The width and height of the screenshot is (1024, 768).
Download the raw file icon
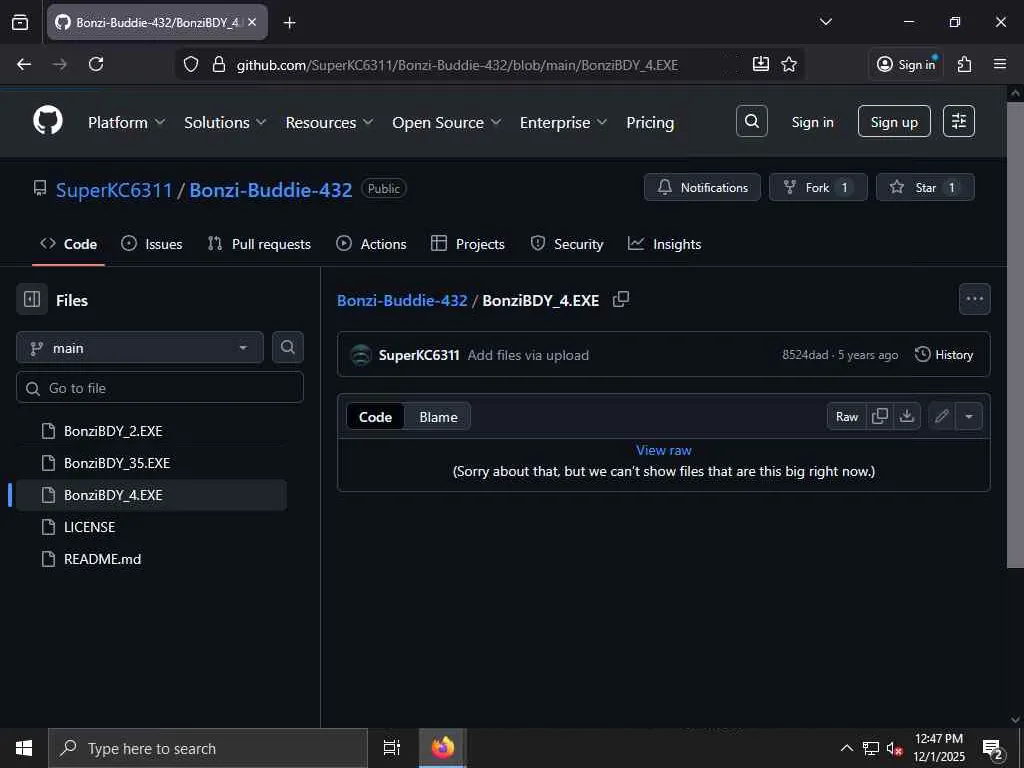pyautogui.click(x=907, y=417)
